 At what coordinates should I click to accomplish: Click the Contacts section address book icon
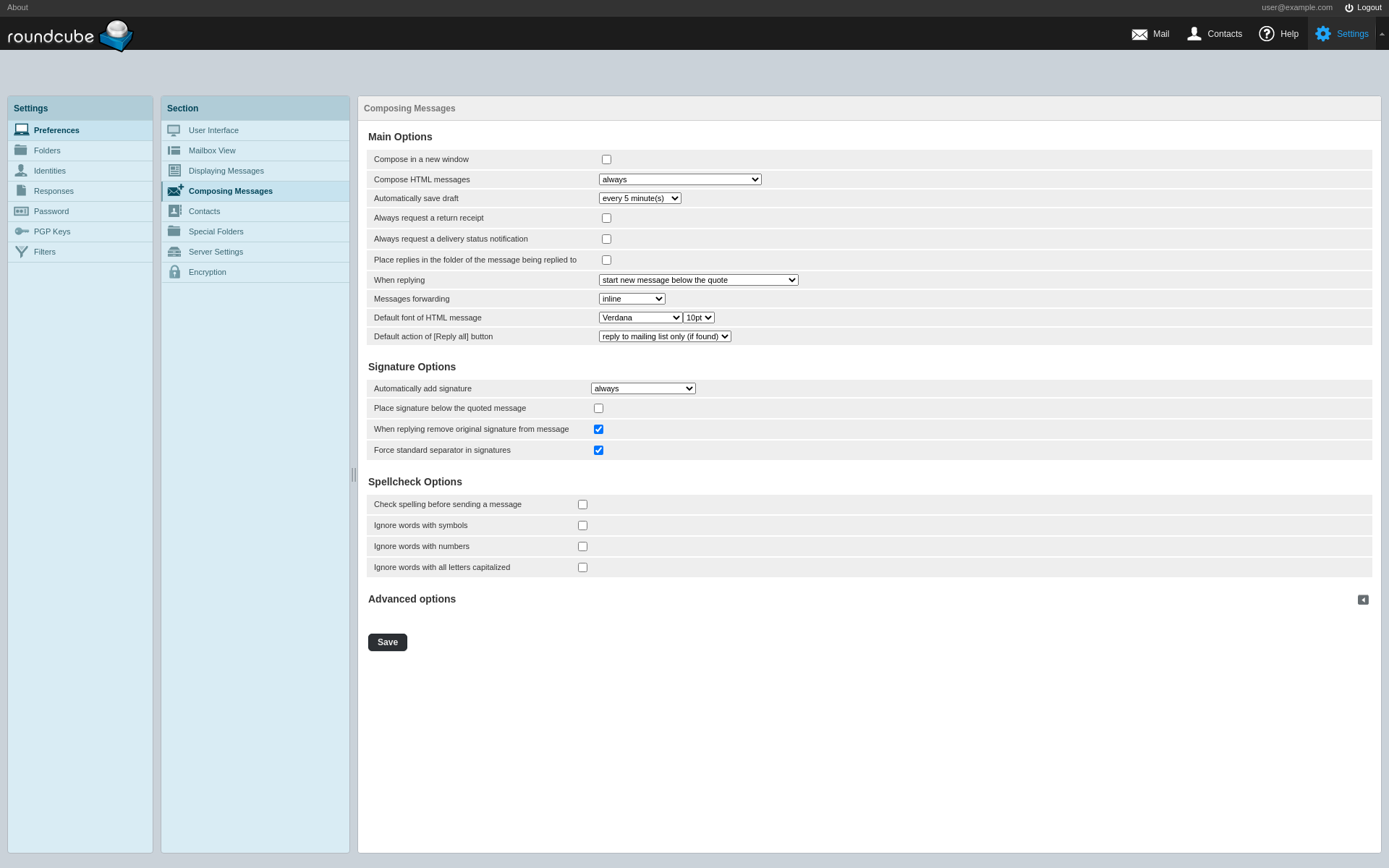click(x=175, y=211)
